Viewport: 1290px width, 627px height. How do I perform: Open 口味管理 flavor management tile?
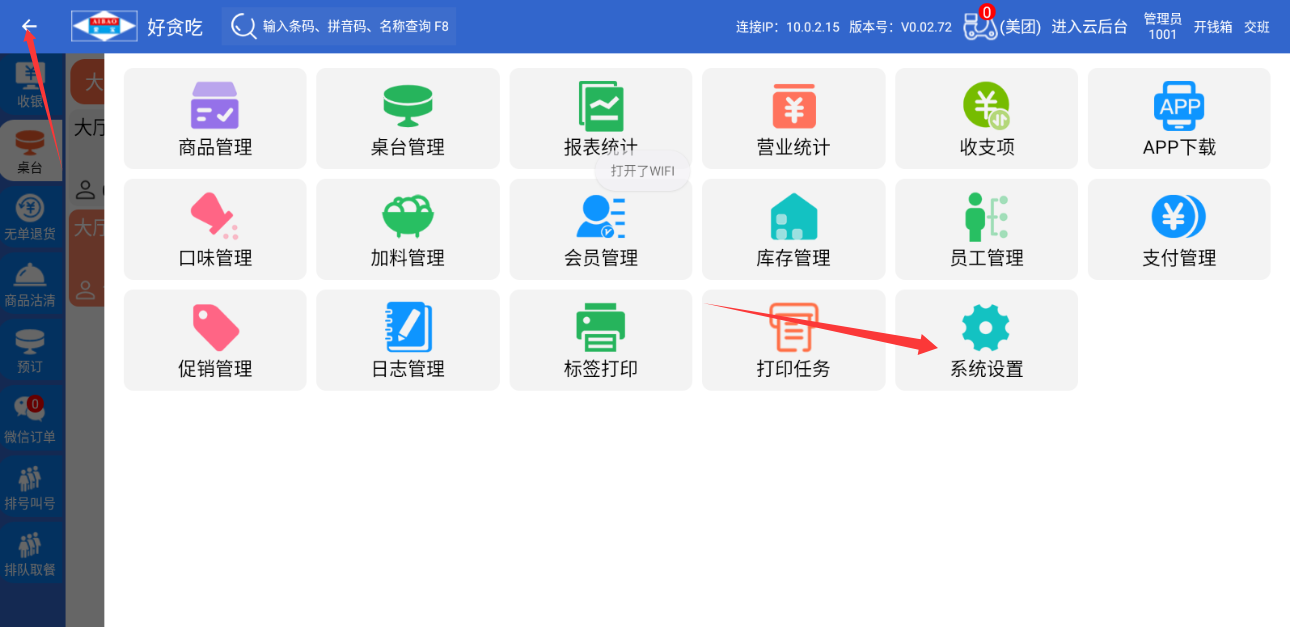click(x=214, y=229)
